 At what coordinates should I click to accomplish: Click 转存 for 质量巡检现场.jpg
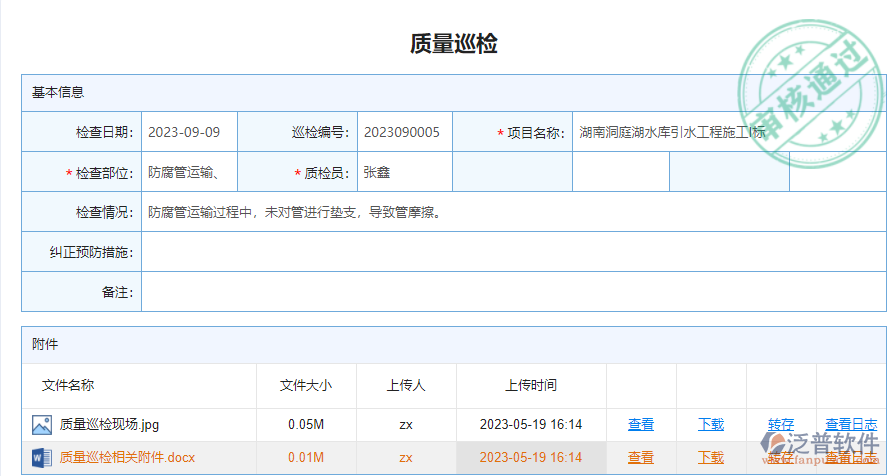[781, 425]
